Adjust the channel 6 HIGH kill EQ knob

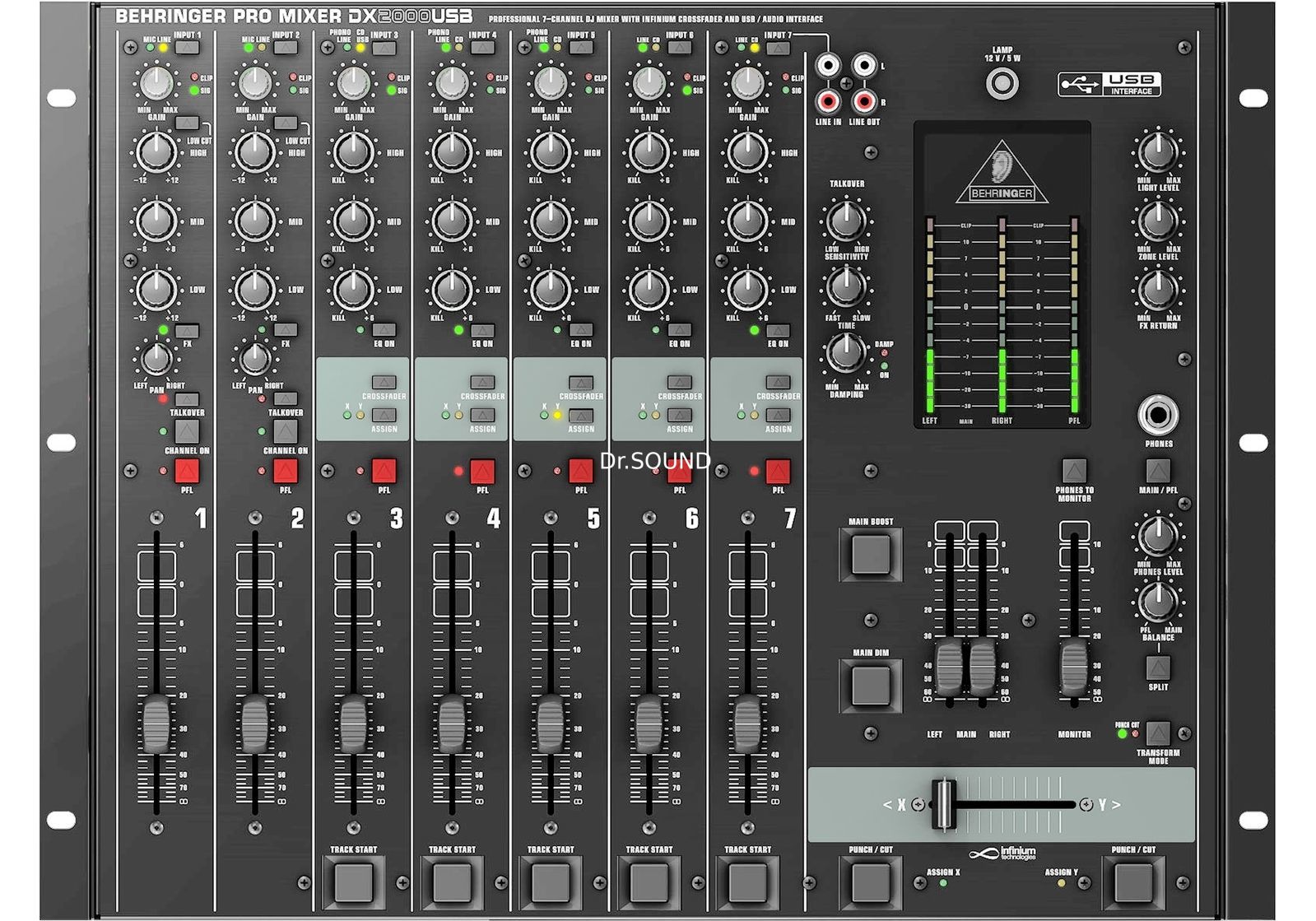pos(649,151)
